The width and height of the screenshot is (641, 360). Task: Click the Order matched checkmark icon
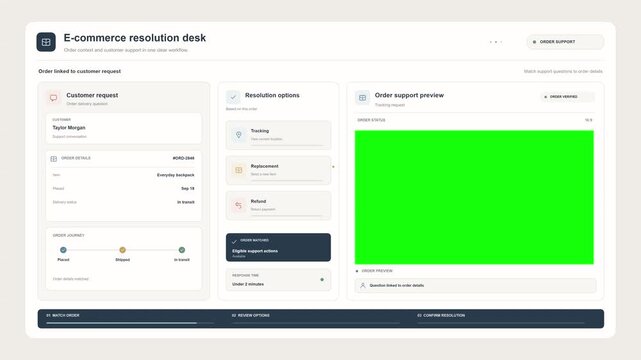[x=234, y=241]
